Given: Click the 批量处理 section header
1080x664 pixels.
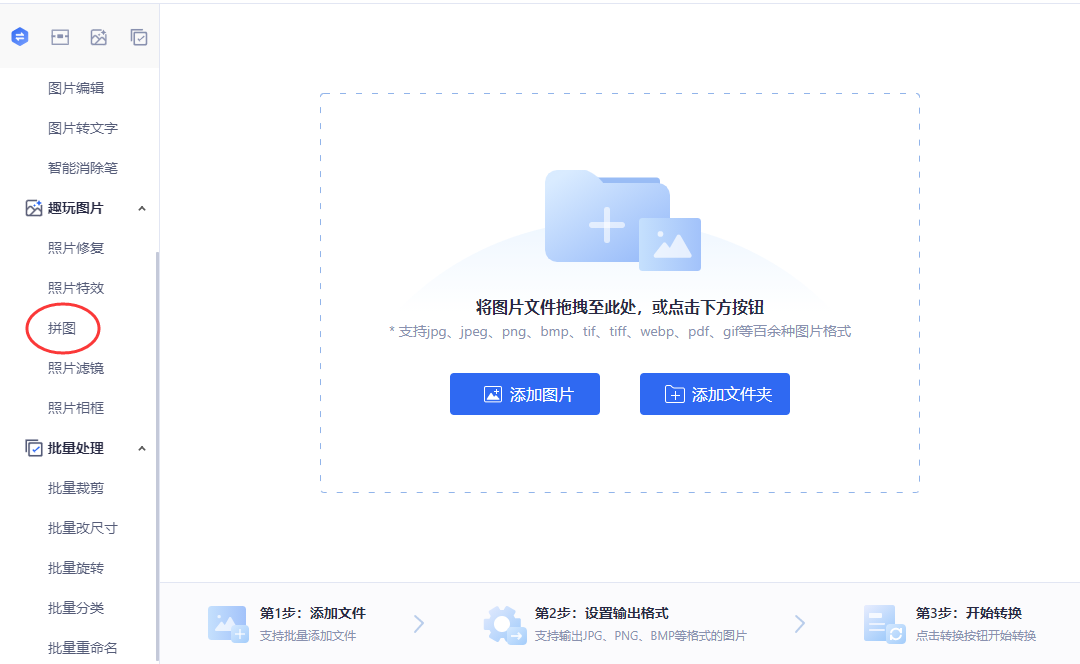Looking at the screenshot, I should click(x=76, y=448).
